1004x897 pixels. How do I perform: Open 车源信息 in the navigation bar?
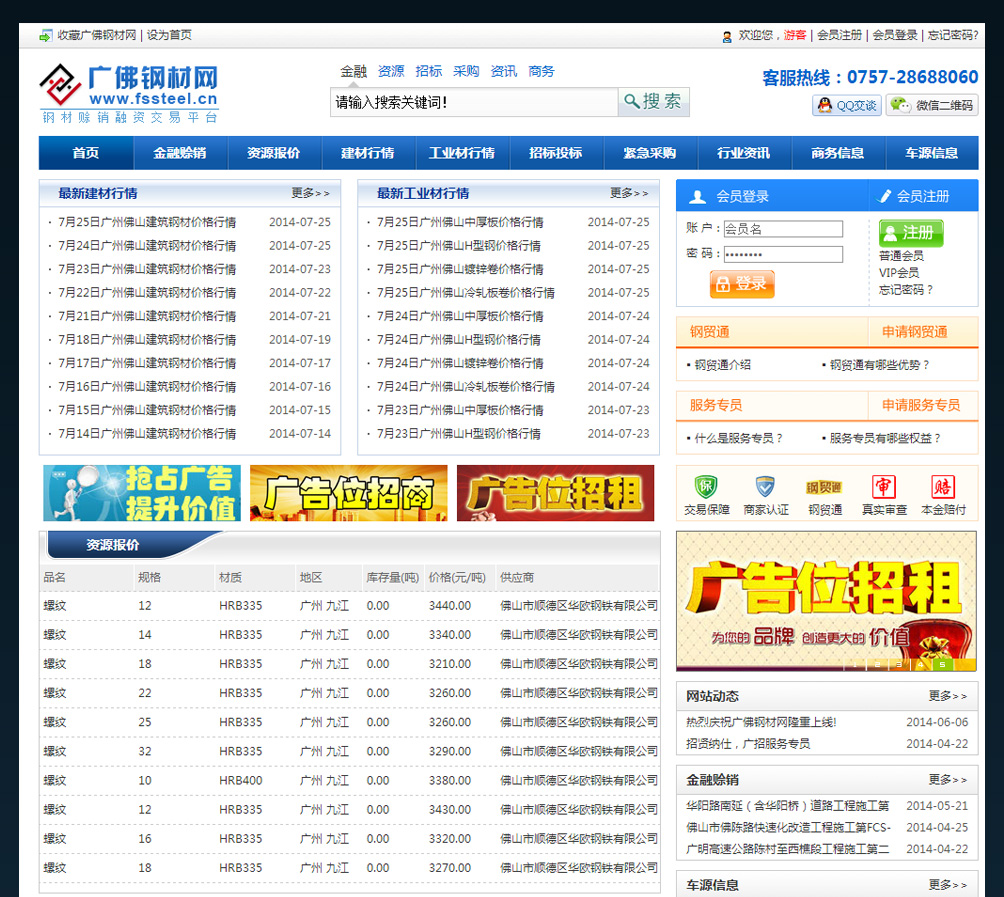point(932,153)
